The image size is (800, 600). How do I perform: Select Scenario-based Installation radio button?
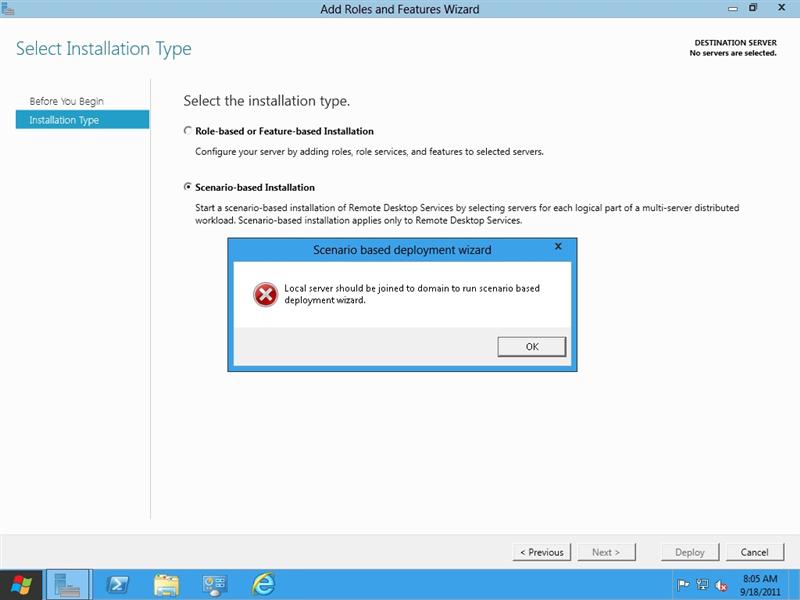click(188, 187)
